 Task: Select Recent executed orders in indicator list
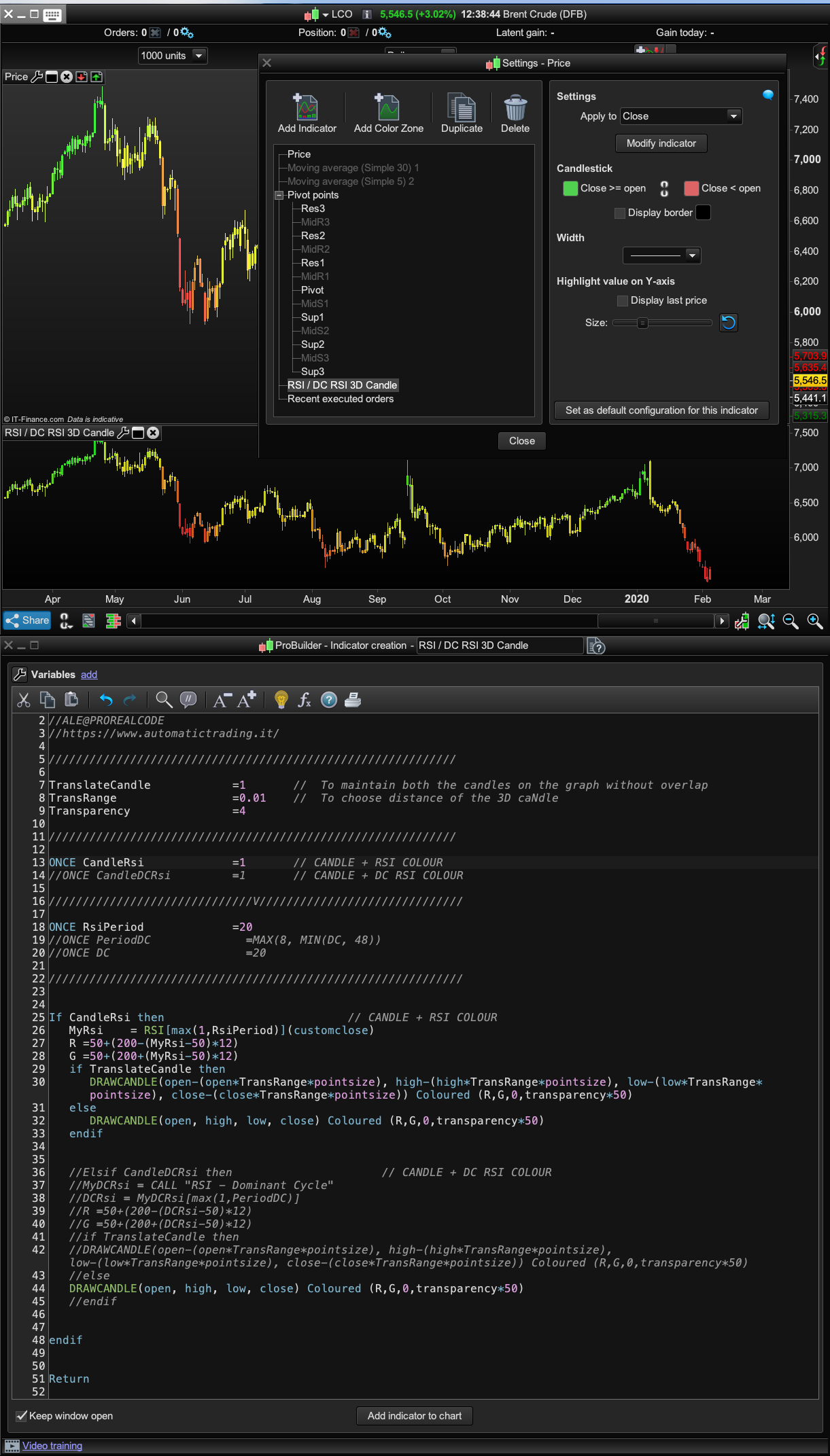[340, 399]
